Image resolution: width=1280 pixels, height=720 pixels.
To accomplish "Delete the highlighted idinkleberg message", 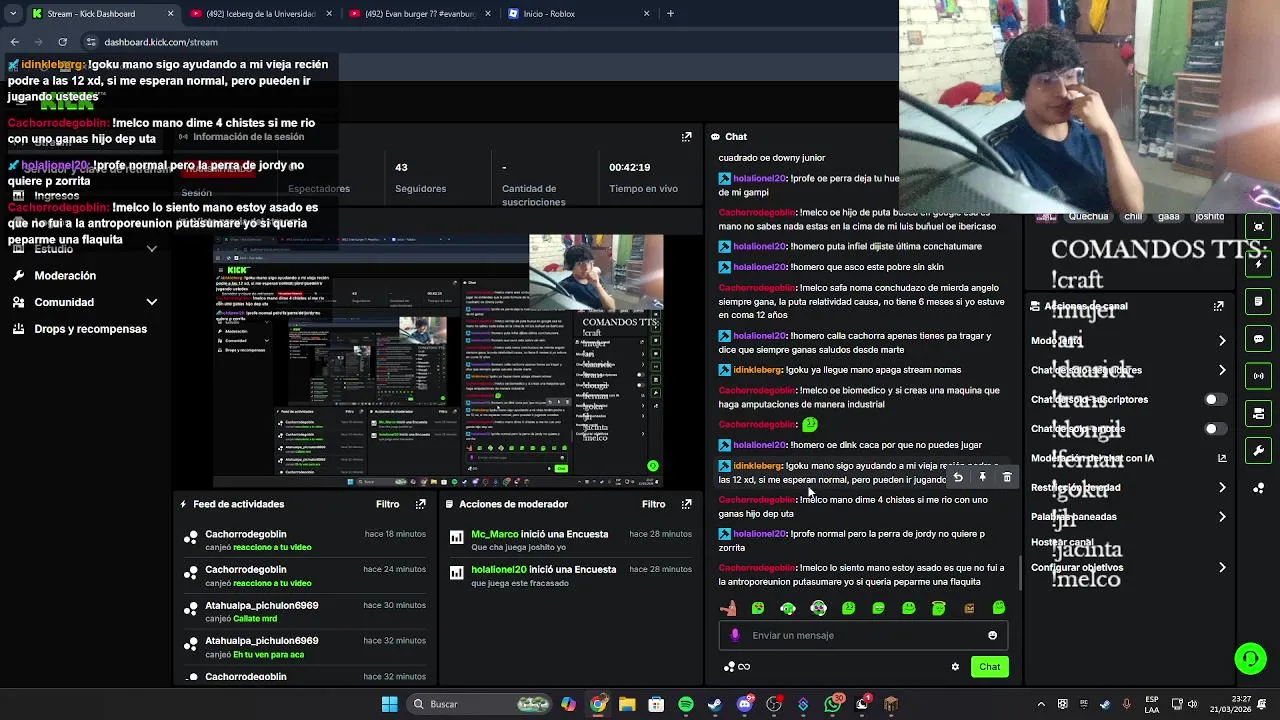I will [1006, 478].
